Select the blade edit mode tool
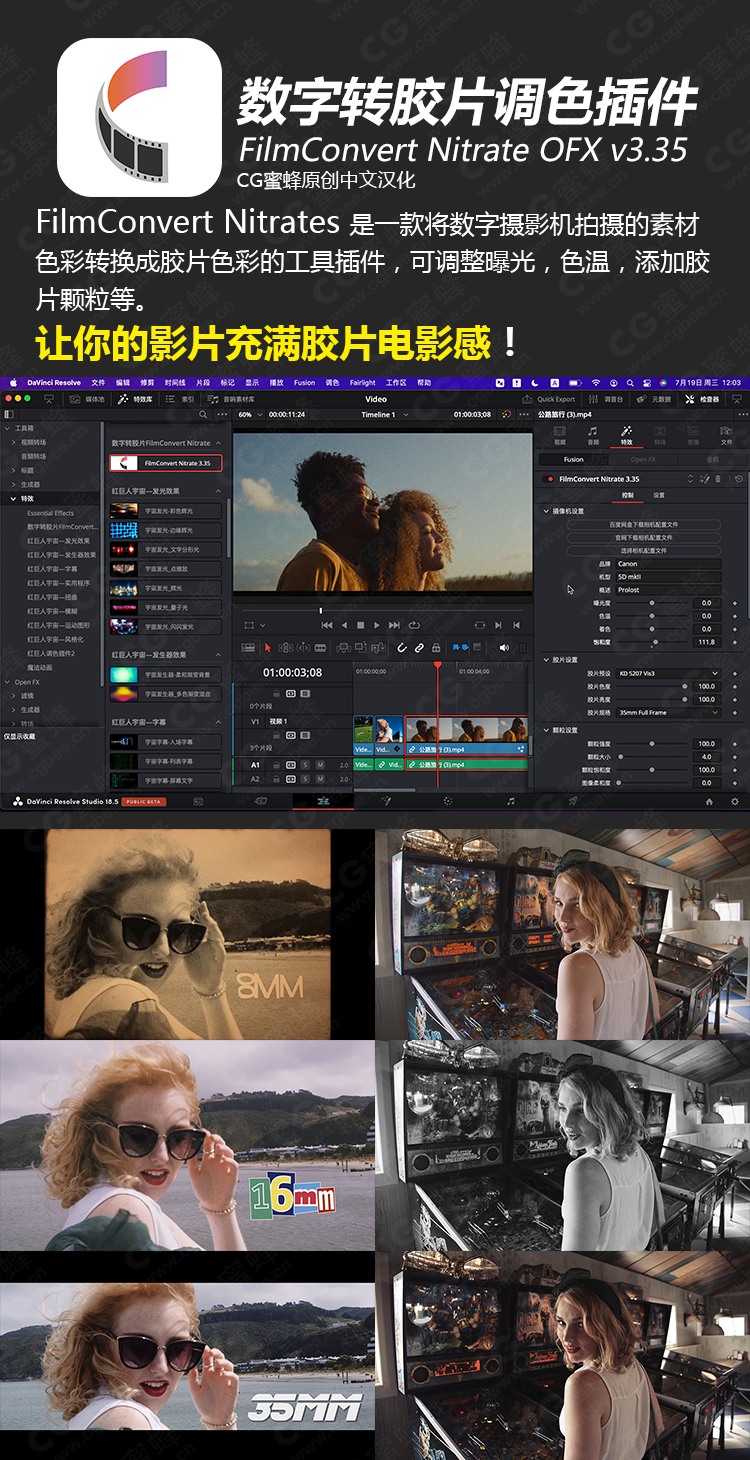This screenshot has height=1460, width=750. [x=320, y=648]
